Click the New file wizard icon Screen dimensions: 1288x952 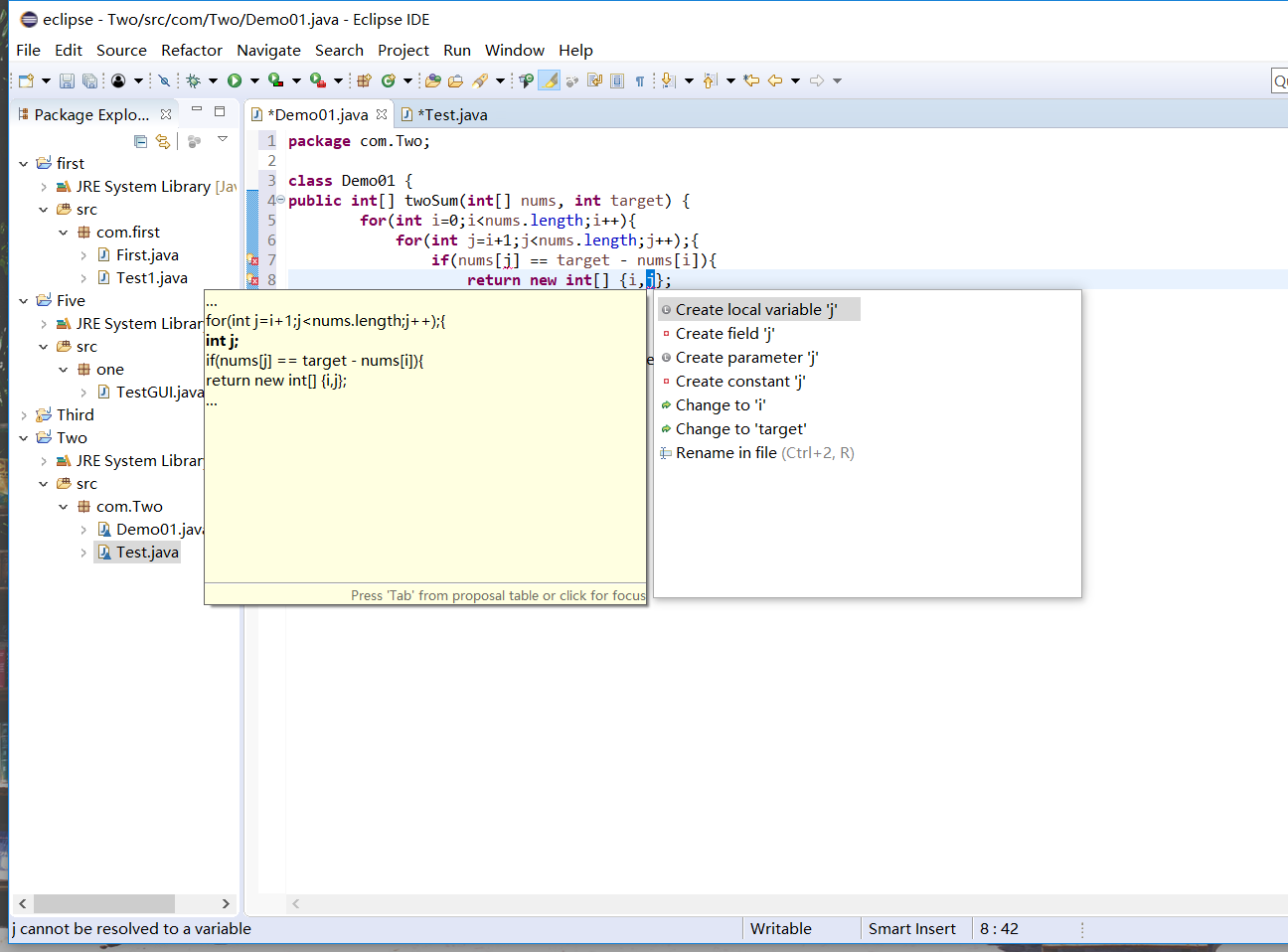pos(27,80)
